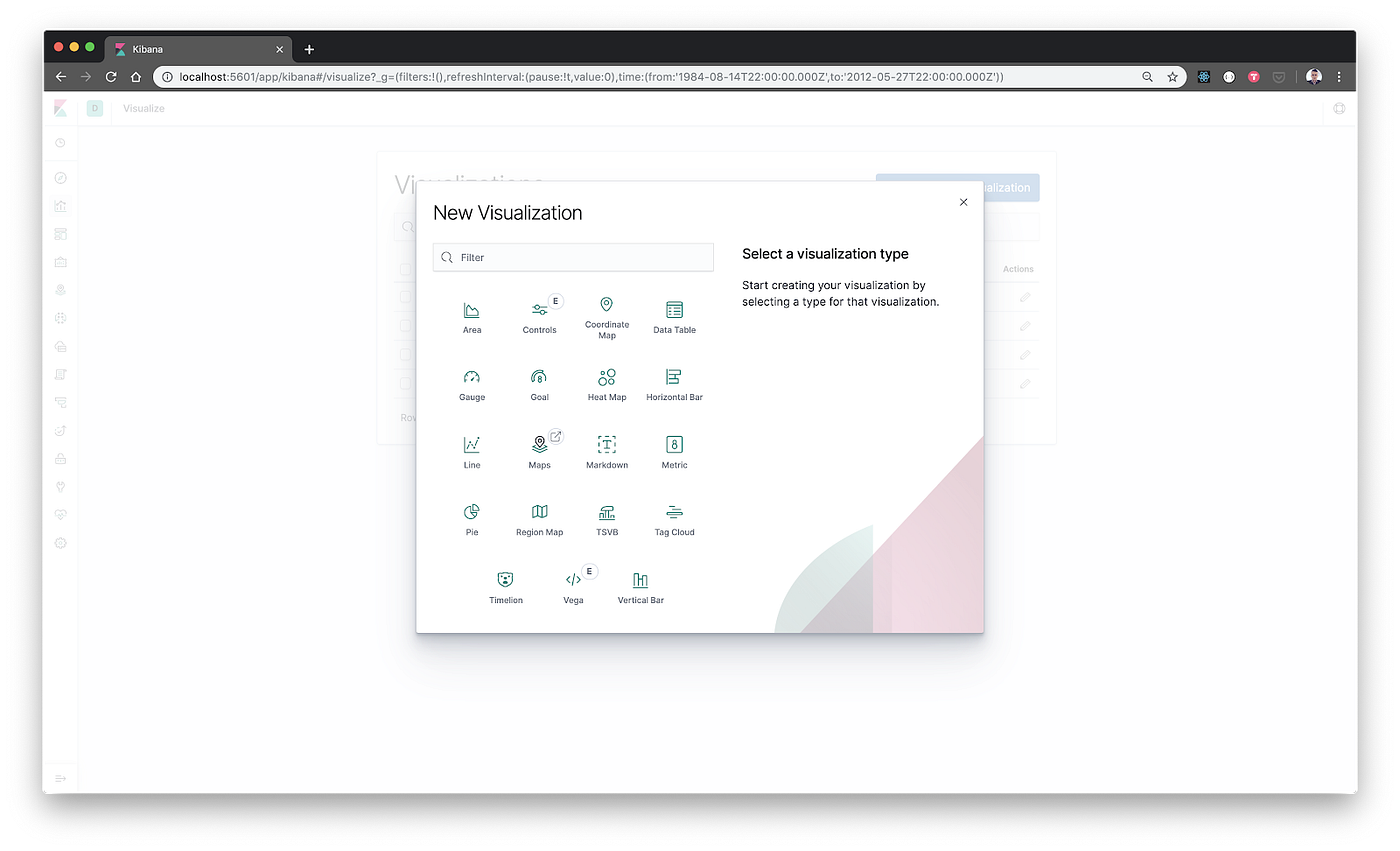Open the default space D avatar

click(x=95, y=108)
